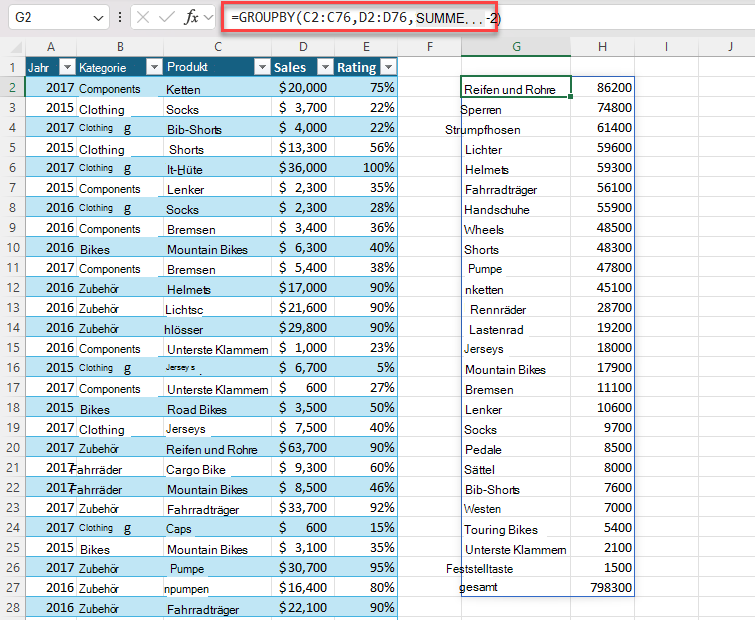Click the 'Ketten' product cell in row 2
The height and width of the screenshot is (620, 755).
coord(218,89)
